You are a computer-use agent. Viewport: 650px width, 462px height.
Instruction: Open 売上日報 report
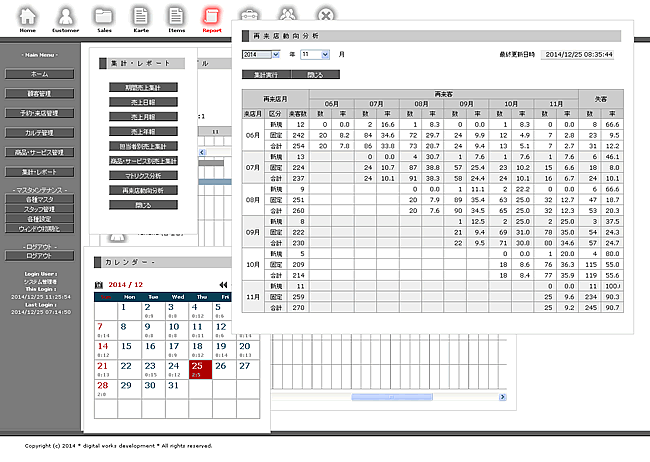pos(143,102)
